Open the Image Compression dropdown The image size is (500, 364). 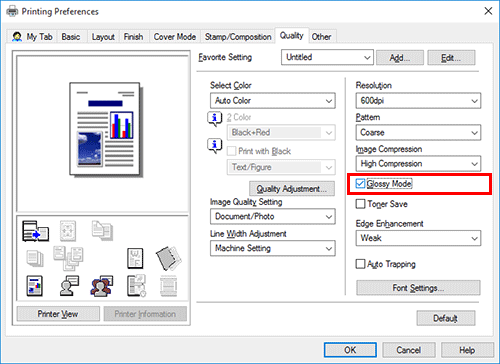[x=418, y=164]
